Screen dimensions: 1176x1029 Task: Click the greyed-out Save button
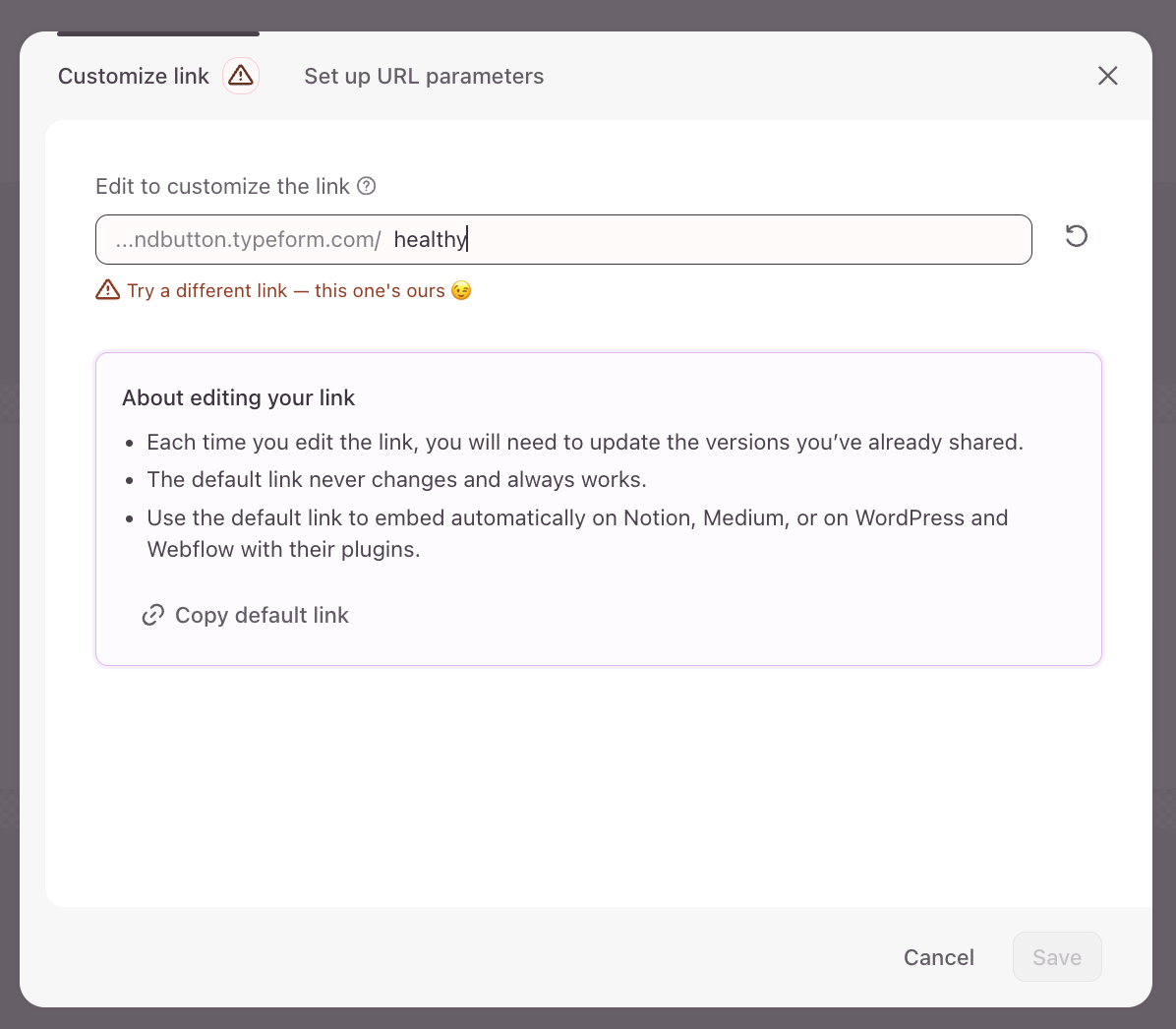[x=1057, y=957]
